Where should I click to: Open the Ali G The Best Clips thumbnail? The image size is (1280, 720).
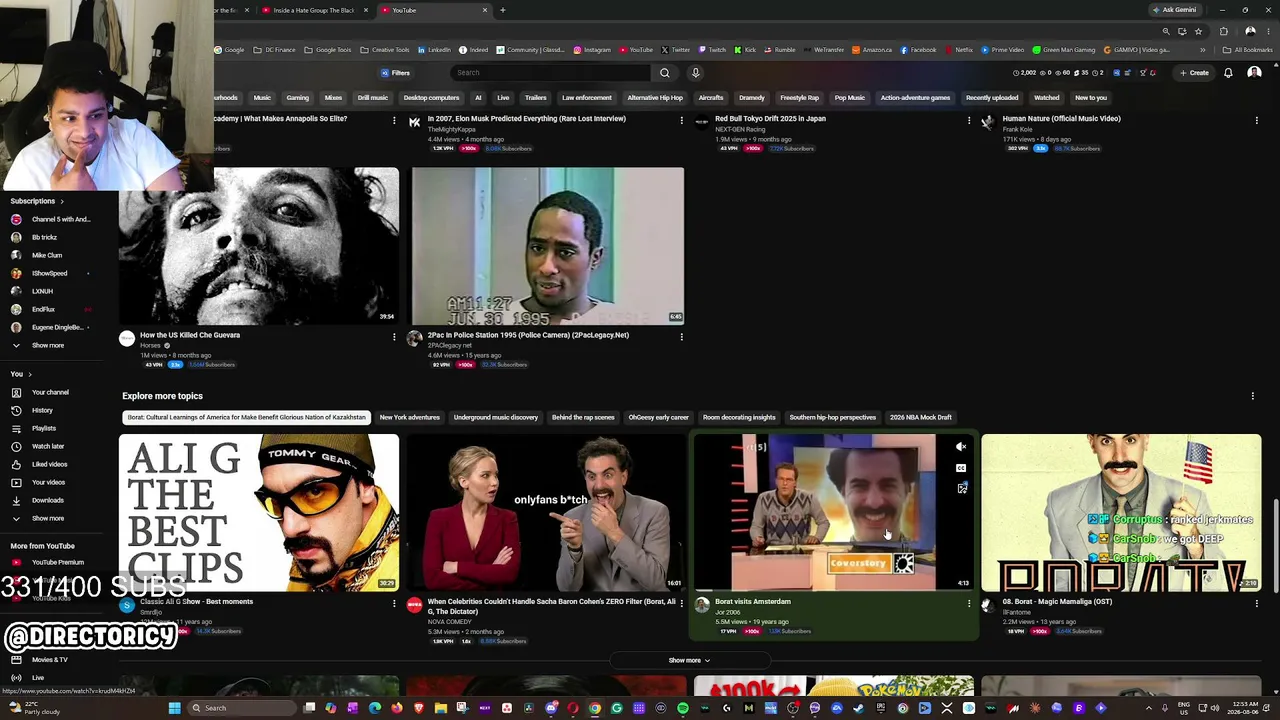point(259,512)
